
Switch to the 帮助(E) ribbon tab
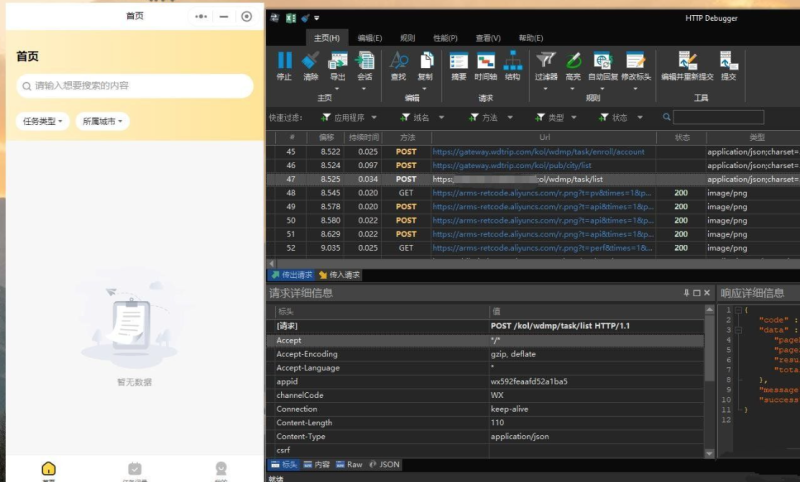click(x=531, y=38)
